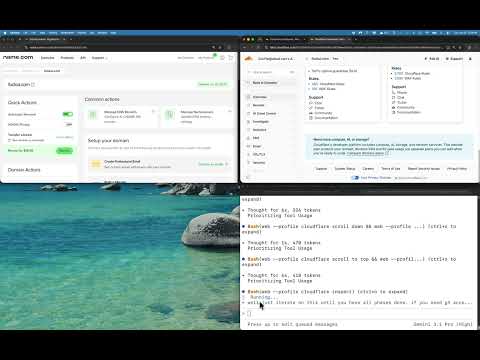Tick the checkbox under Transfer Lock
480x360 pixels.
click(9, 140)
